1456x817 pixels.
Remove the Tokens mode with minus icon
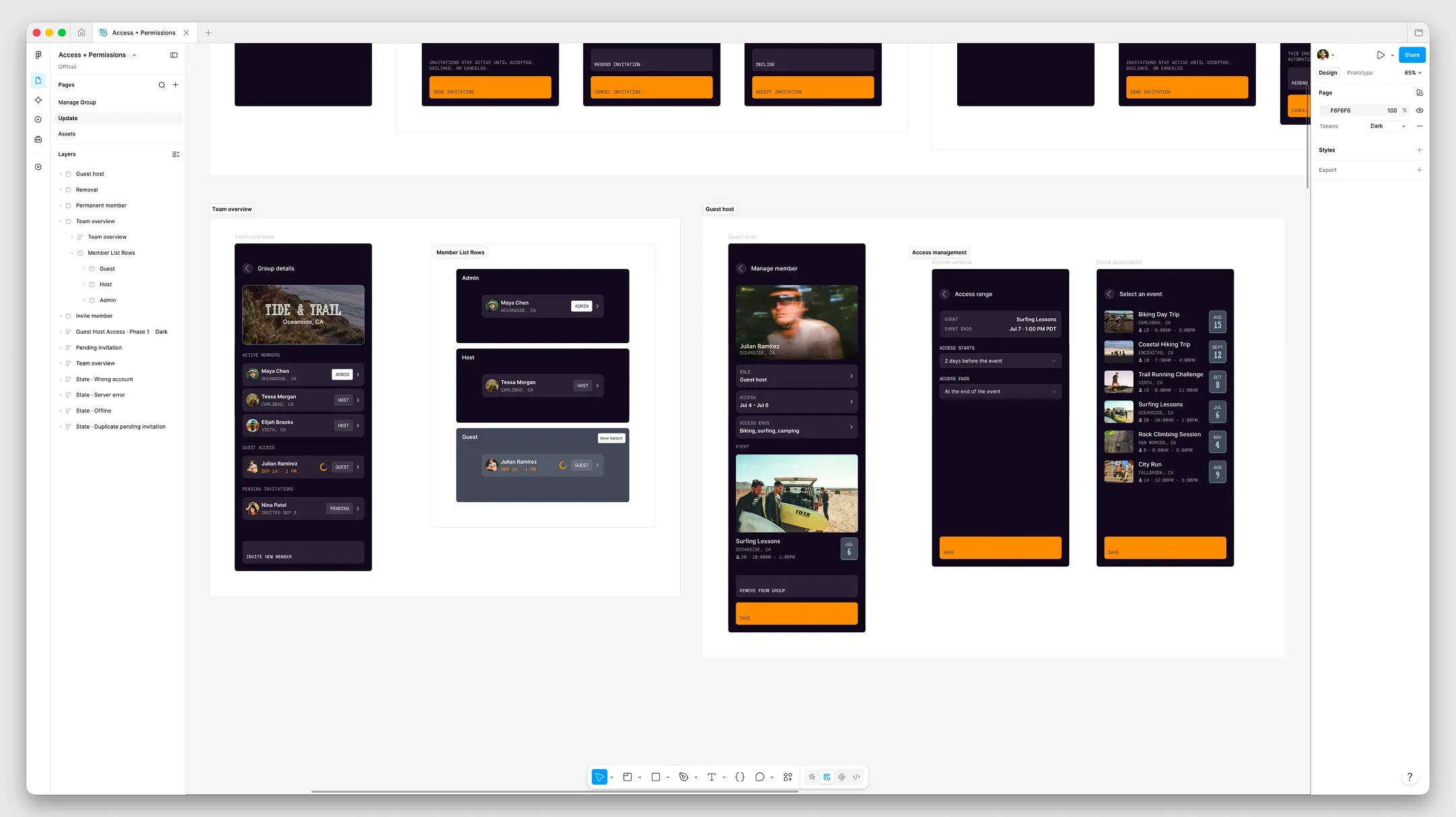(x=1420, y=126)
